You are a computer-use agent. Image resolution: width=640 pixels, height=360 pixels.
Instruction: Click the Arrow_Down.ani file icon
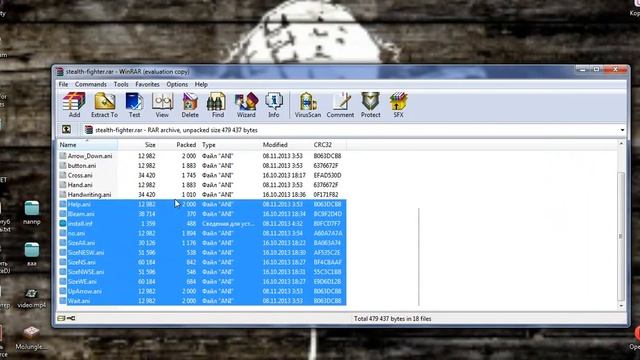62,156
